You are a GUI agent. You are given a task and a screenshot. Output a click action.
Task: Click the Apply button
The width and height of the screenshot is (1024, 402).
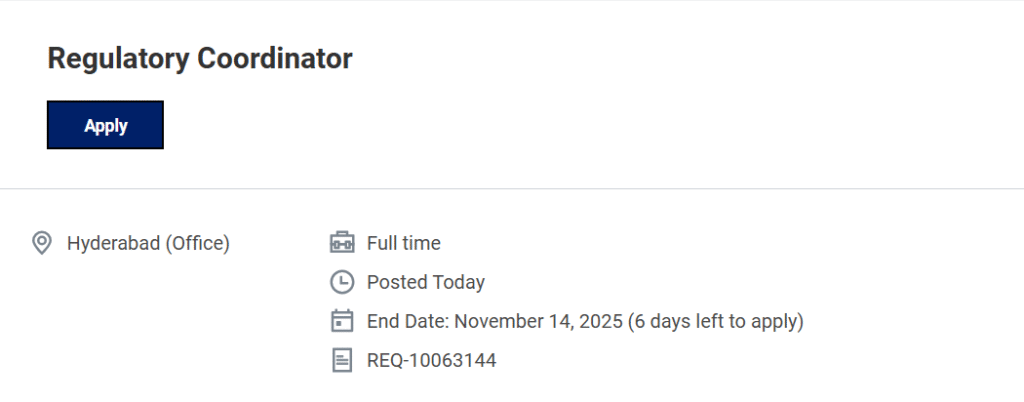point(105,125)
